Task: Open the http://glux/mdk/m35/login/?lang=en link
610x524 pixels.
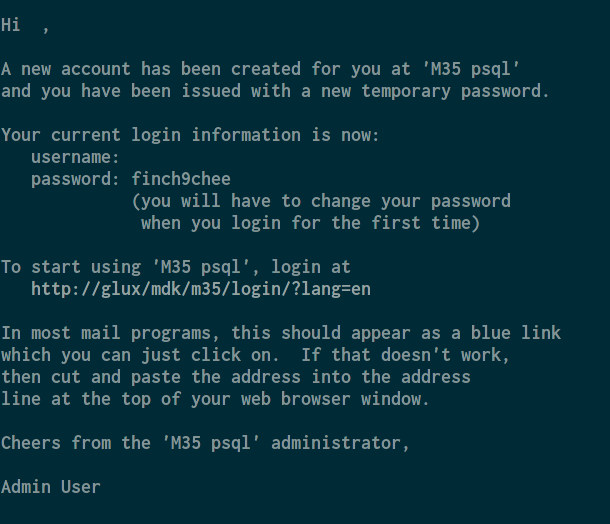Action: click(x=201, y=289)
